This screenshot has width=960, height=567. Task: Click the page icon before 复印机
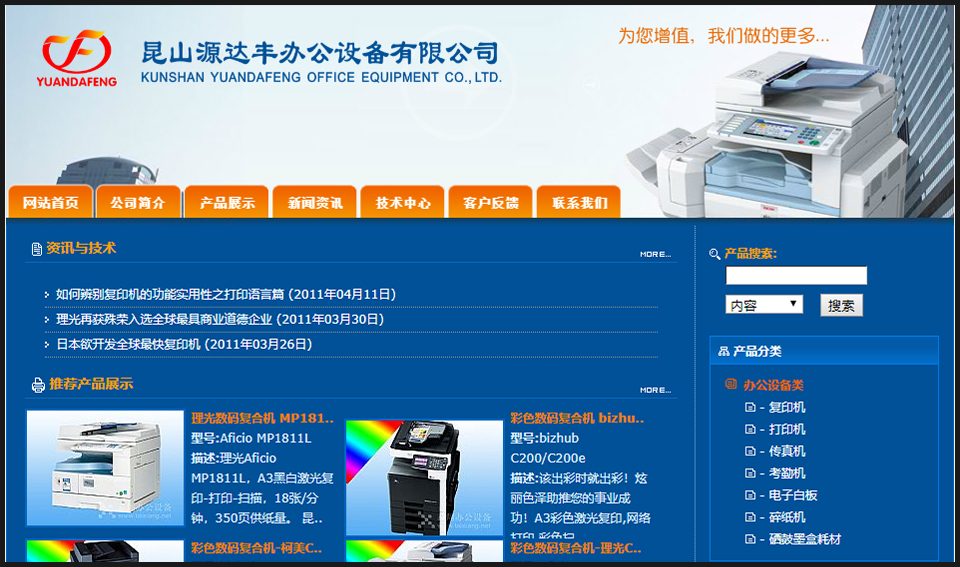point(750,408)
